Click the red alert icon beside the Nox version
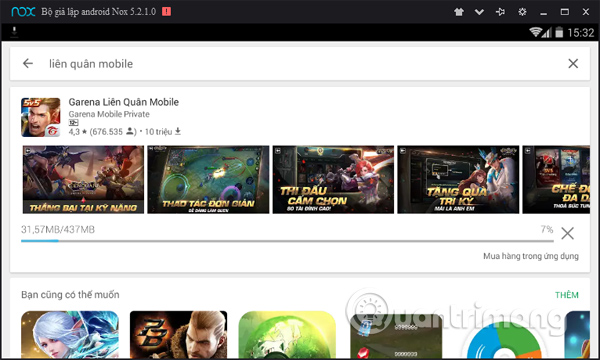The height and width of the screenshot is (360, 600). point(166,11)
